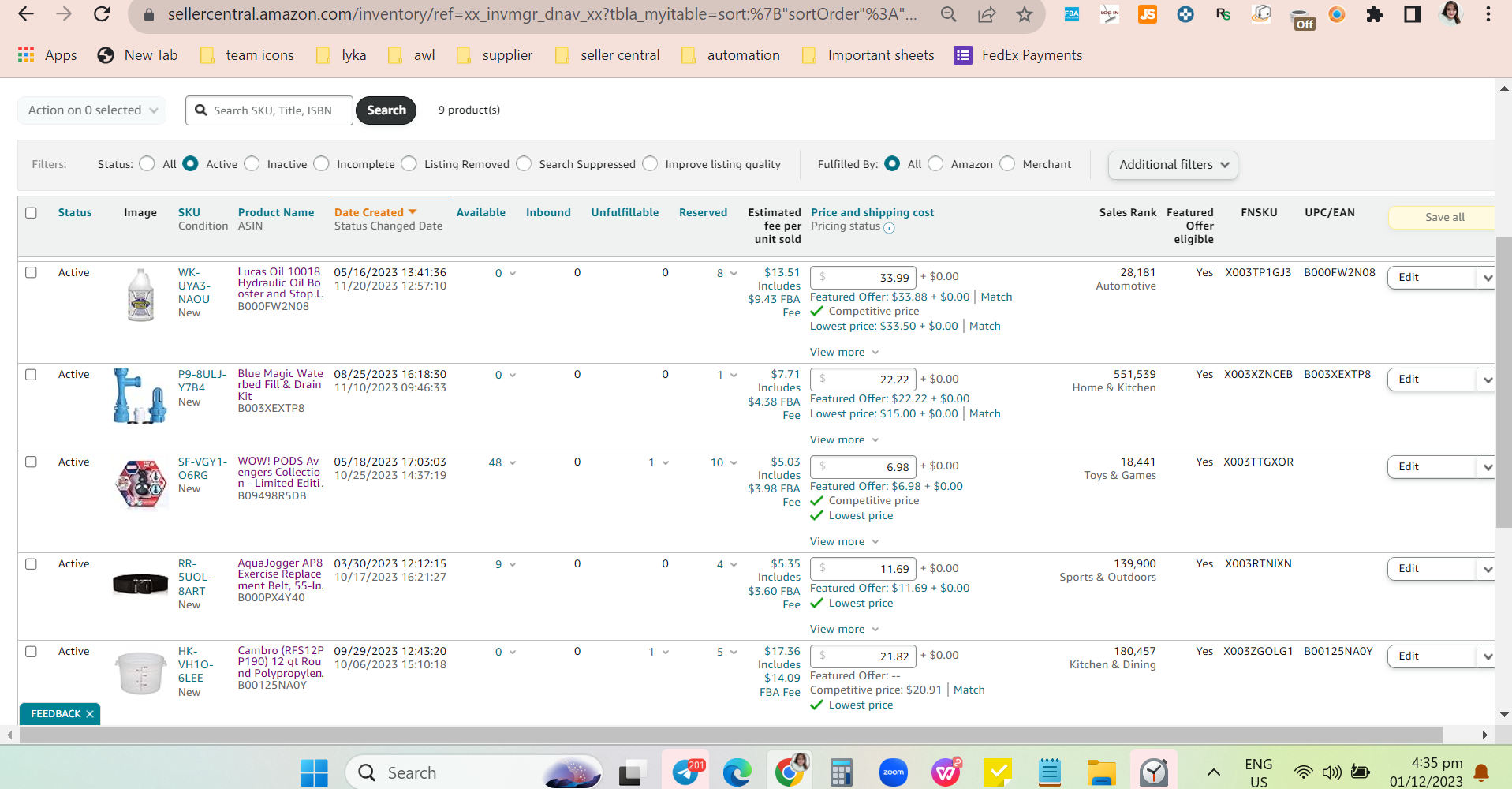Click the zoom magnifier icon in address bar
1512x789 pixels.
(x=949, y=14)
